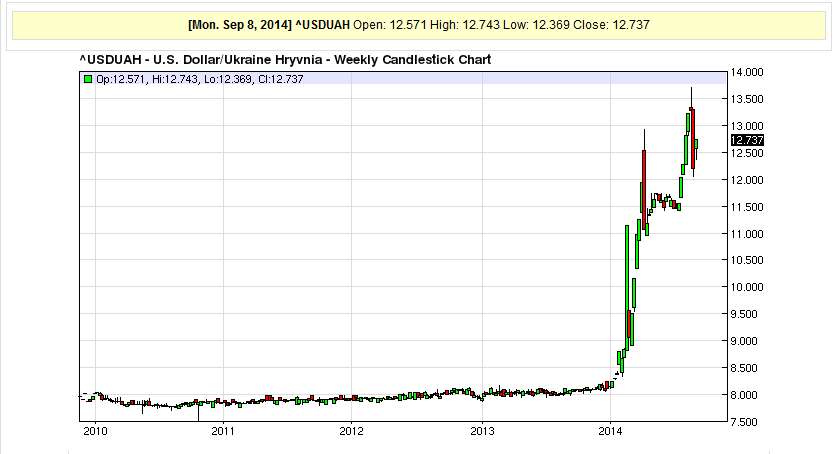The width and height of the screenshot is (835, 454).
Task: Click the 2011 date axis label
Action: point(223,432)
